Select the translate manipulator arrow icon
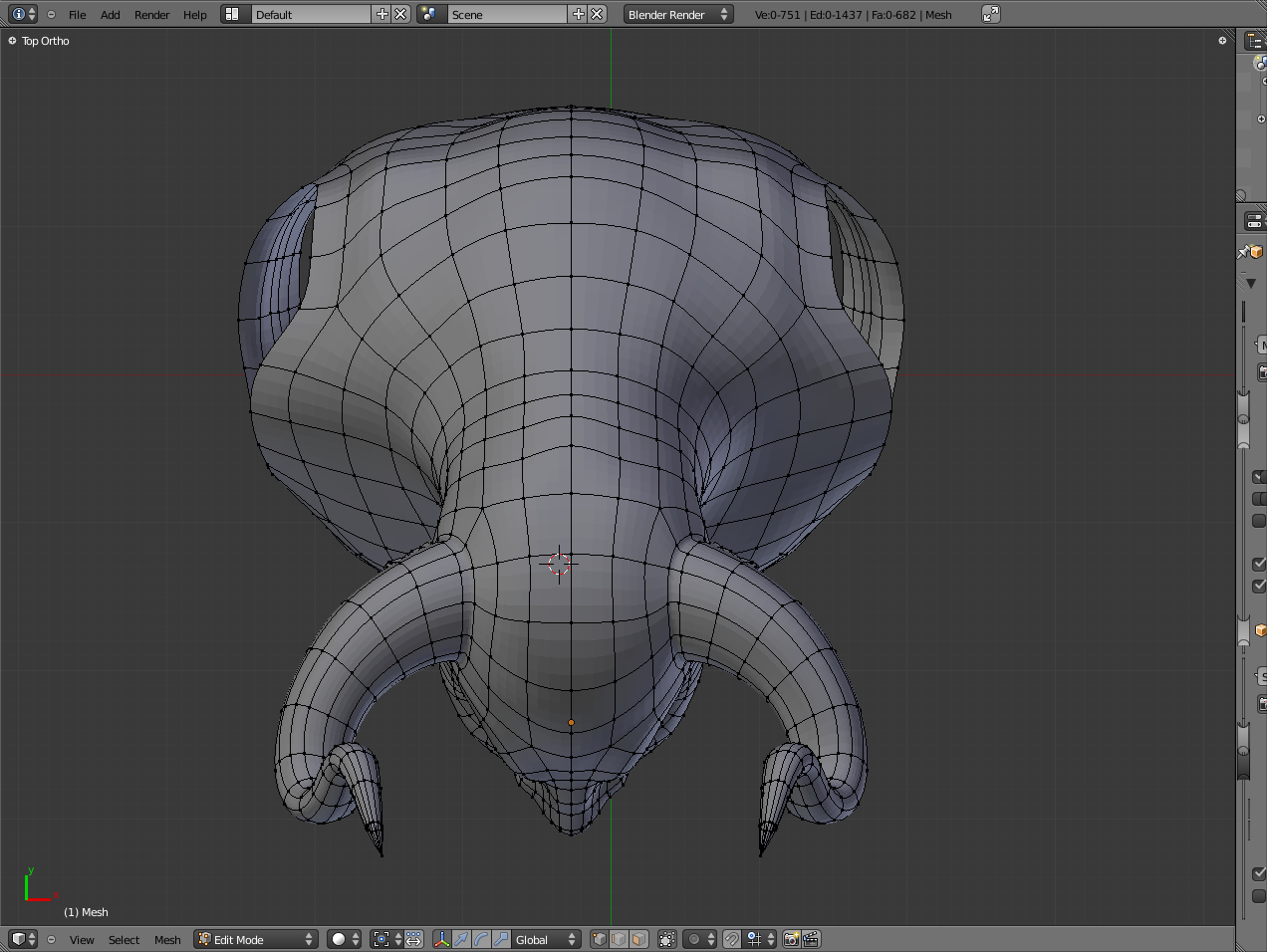The width and height of the screenshot is (1267, 952). 461,939
